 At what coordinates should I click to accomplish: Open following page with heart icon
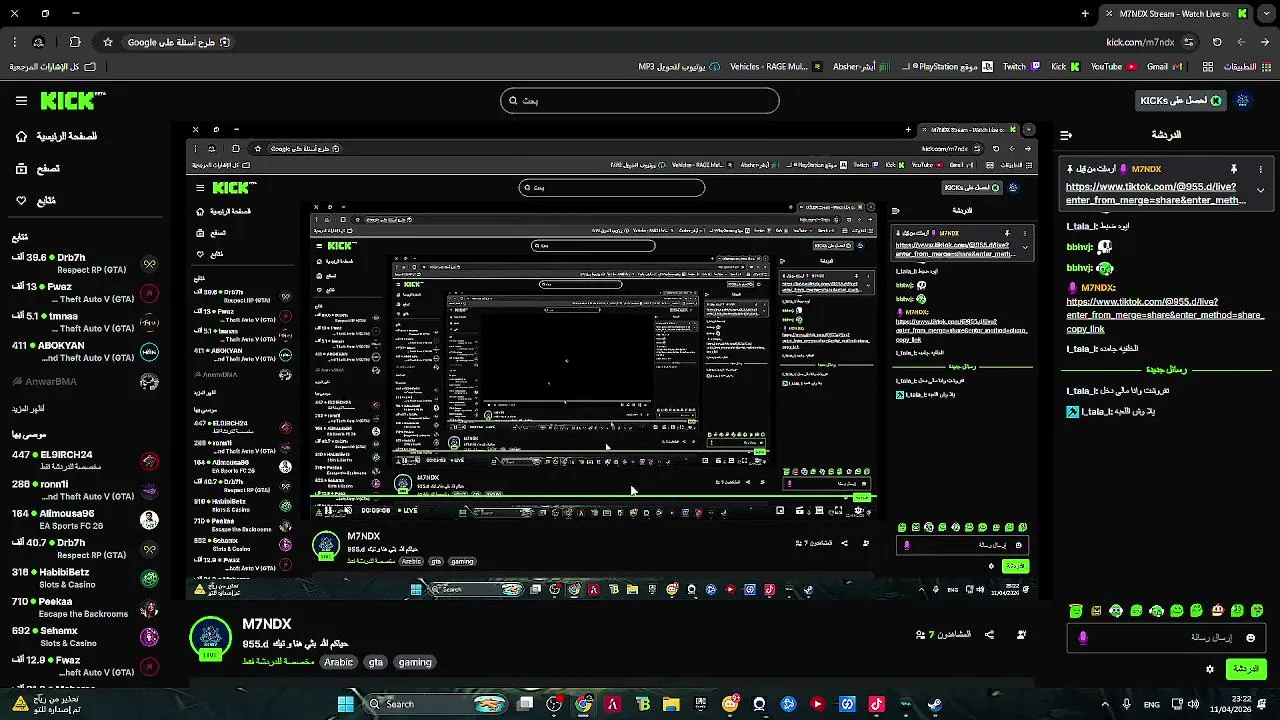pos(37,201)
